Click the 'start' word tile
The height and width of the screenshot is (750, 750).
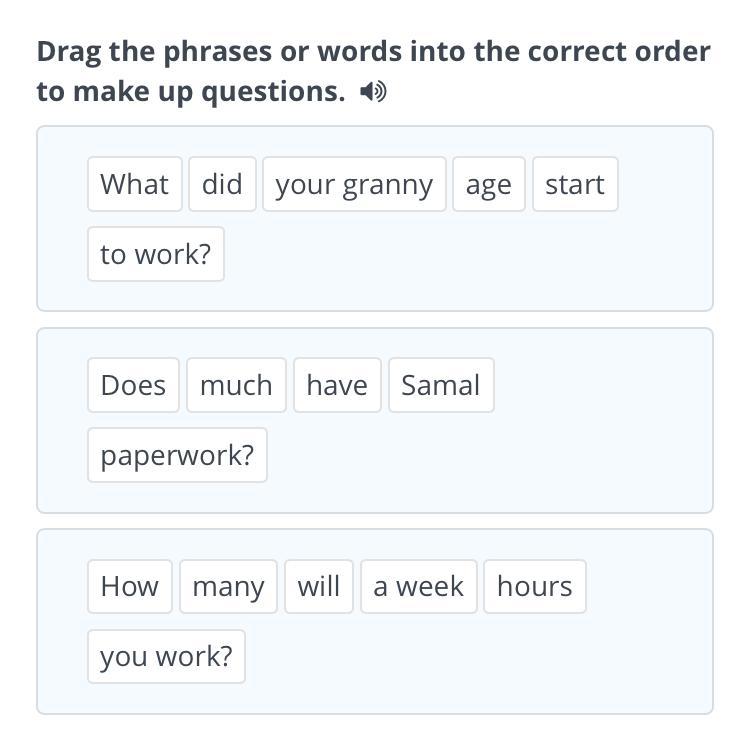575,184
